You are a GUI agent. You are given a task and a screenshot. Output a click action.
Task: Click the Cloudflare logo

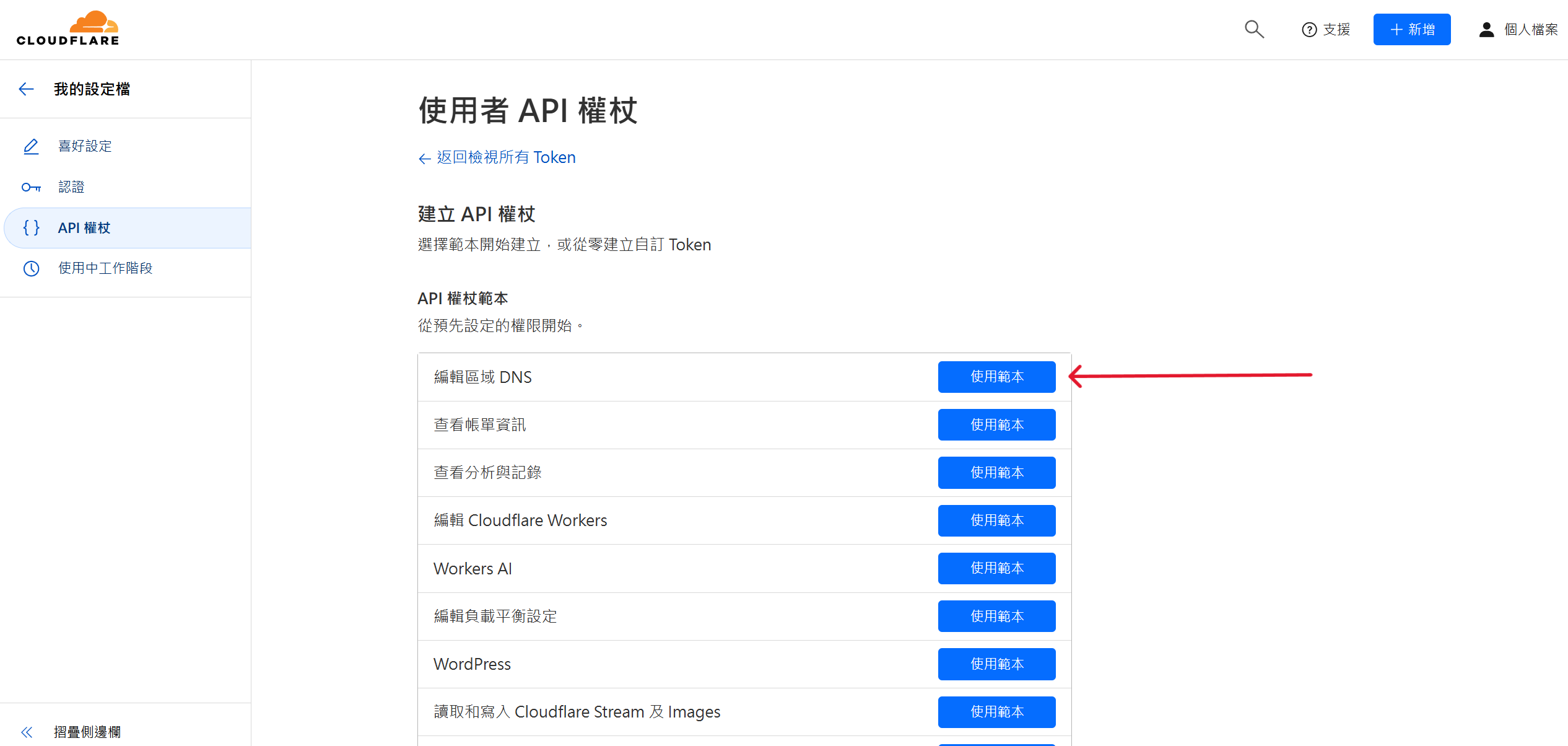(68, 29)
